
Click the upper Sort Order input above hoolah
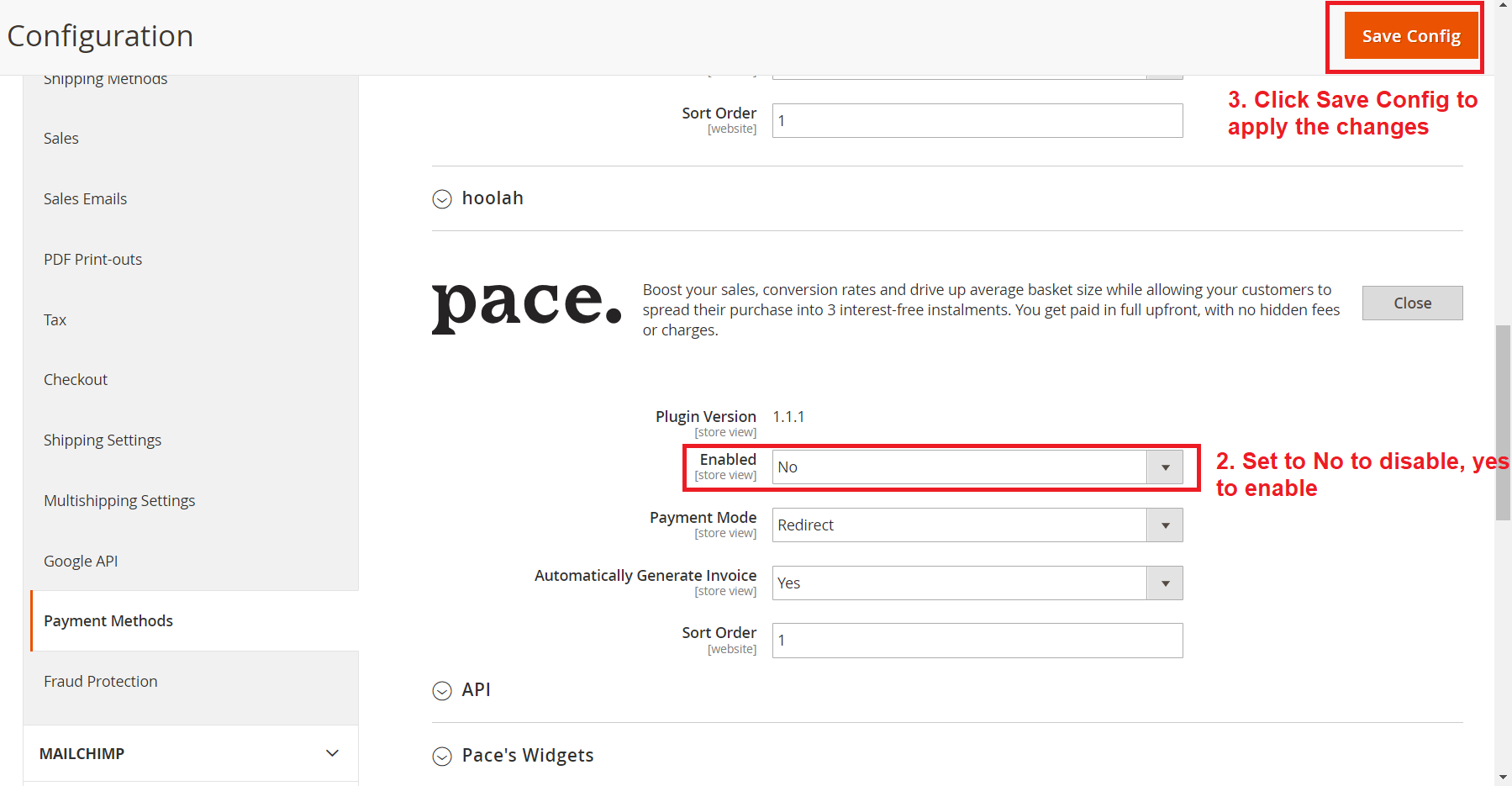click(977, 120)
